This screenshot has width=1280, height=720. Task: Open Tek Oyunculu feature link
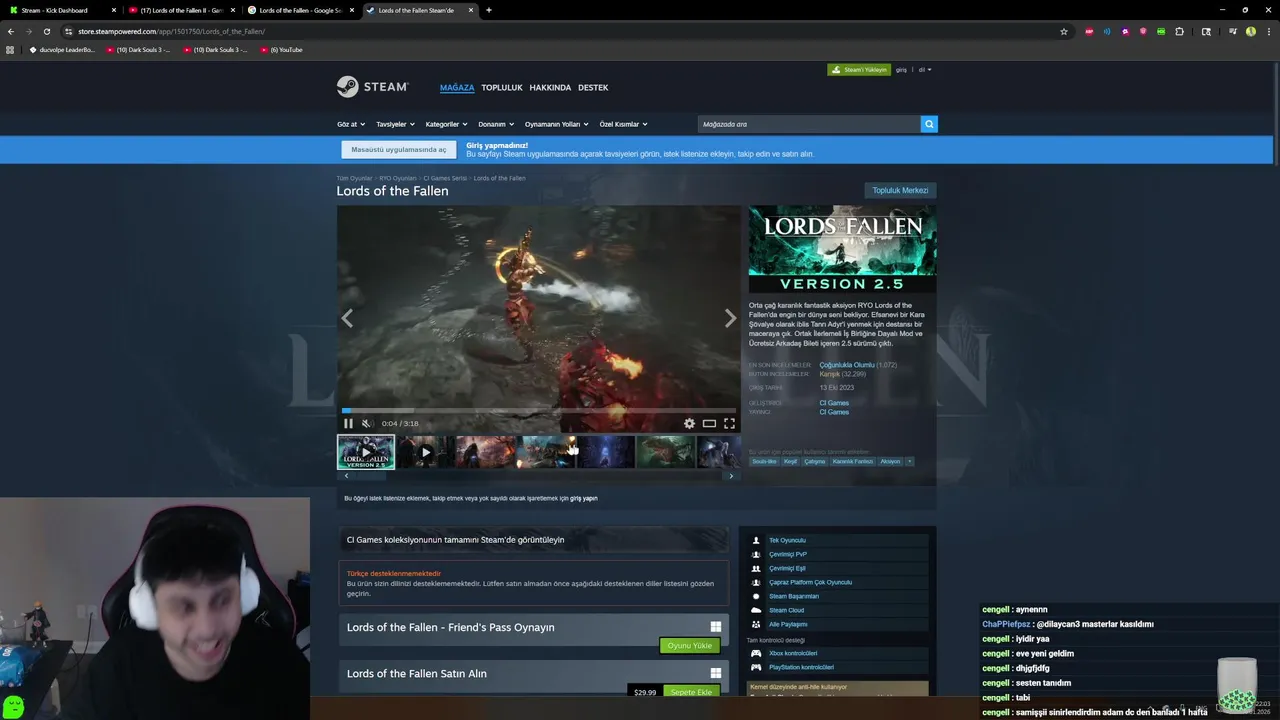787,540
